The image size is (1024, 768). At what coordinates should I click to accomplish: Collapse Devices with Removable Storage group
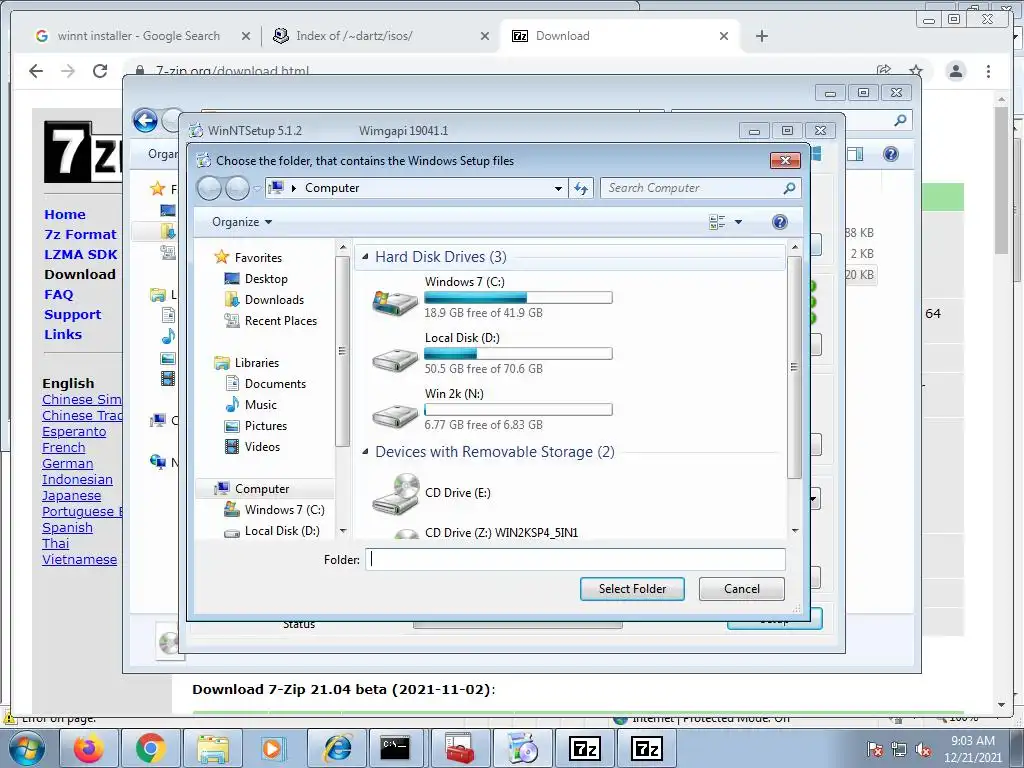click(365, 452)
